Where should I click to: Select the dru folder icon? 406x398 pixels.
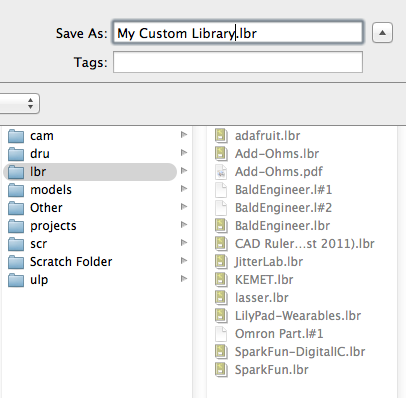click(16, 154)
